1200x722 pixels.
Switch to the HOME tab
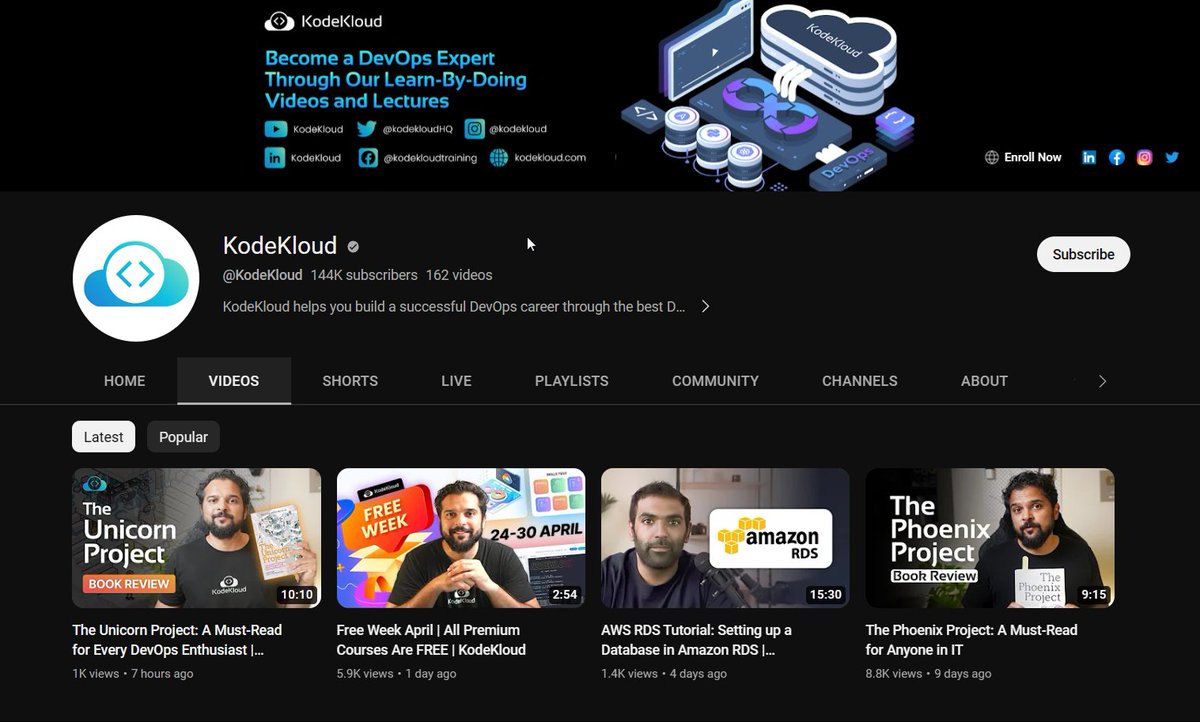click(x=125, y=381)
